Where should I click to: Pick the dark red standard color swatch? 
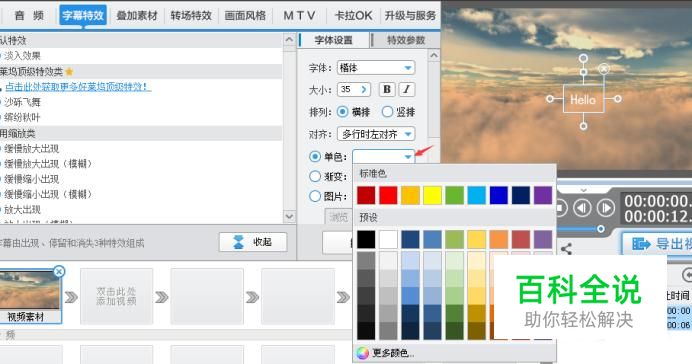366,195
